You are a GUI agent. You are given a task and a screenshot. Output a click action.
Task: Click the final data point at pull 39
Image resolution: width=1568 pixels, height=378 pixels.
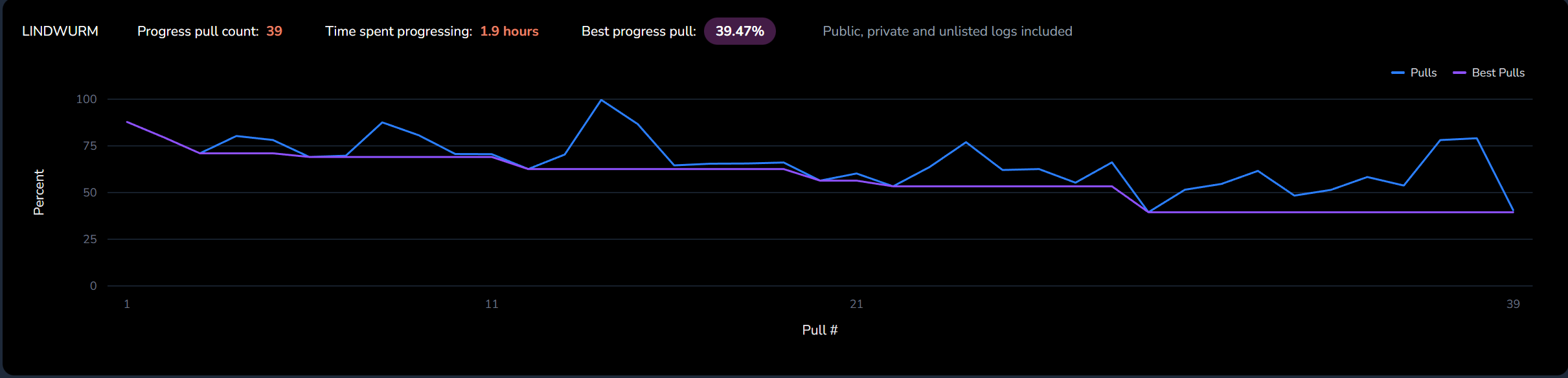[1513, 211]
